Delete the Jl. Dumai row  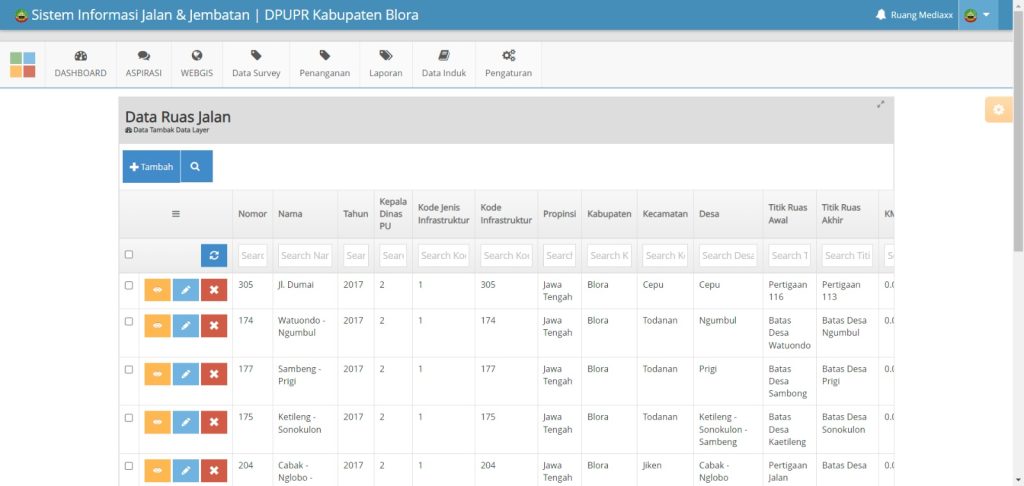pos(214,290)
